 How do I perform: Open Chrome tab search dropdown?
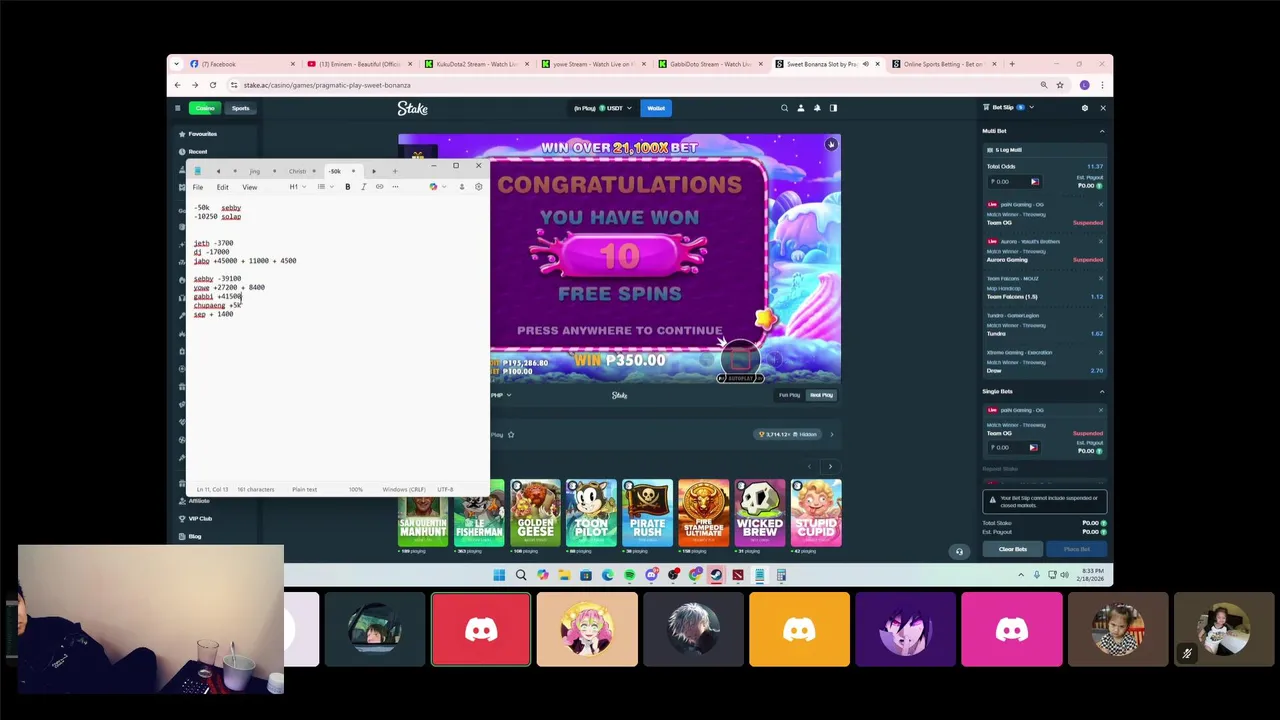176,64
